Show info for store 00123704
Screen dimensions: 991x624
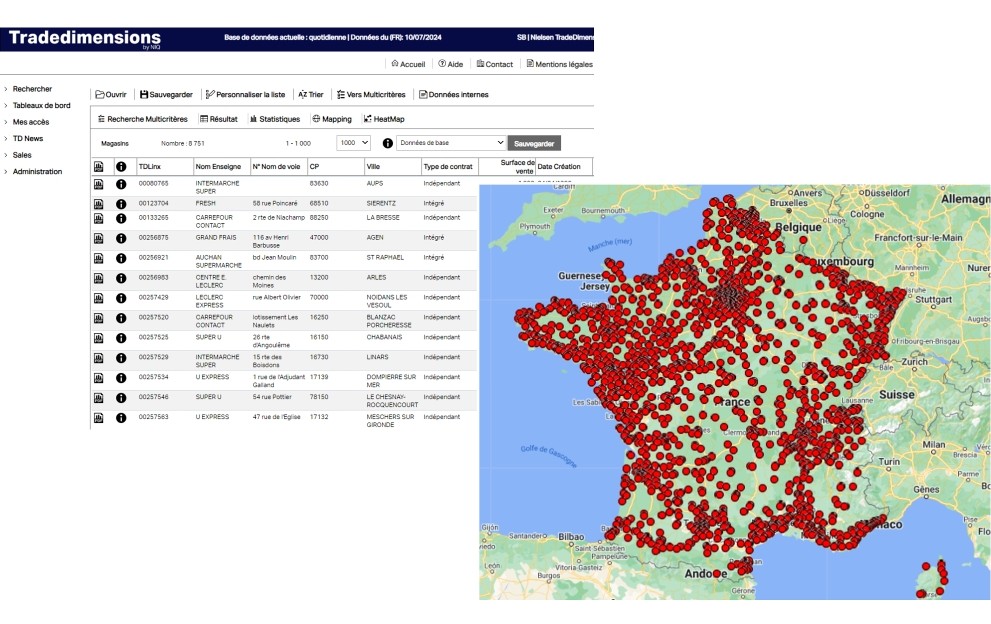[x=121, y=204]
